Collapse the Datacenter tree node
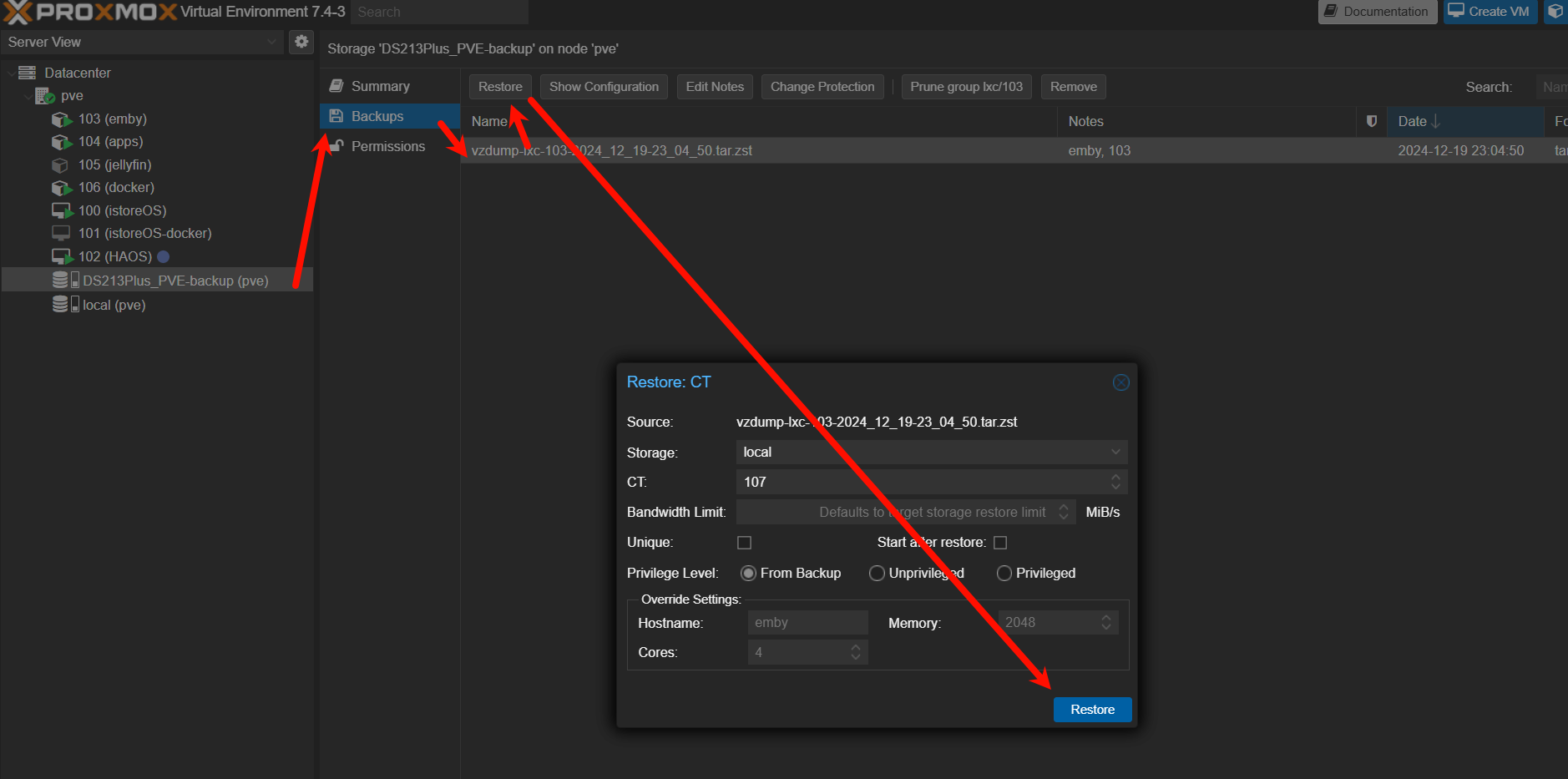Screen dimensions: 1568x779 (11, 73)
